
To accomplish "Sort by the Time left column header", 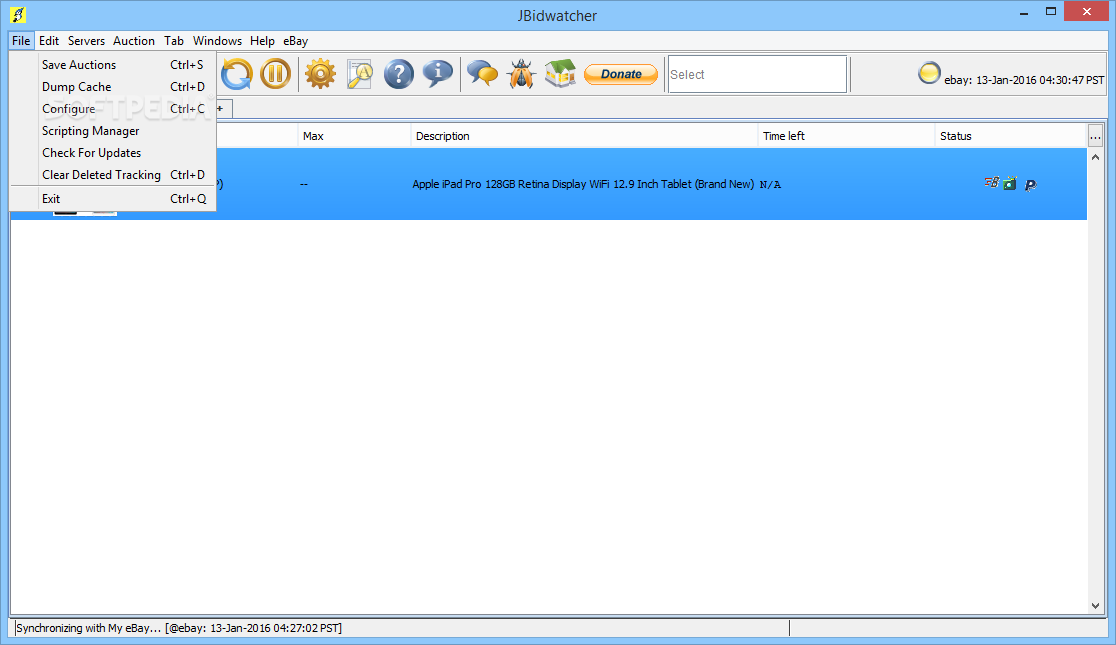I will pos(846,136).
